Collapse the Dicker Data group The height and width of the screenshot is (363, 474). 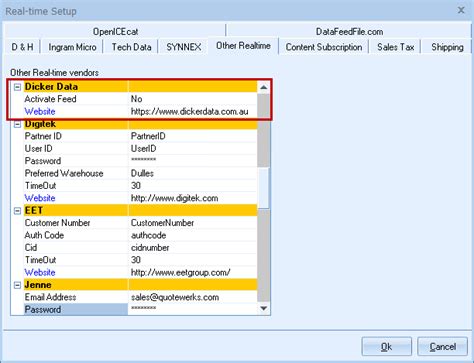pos(17,87)
